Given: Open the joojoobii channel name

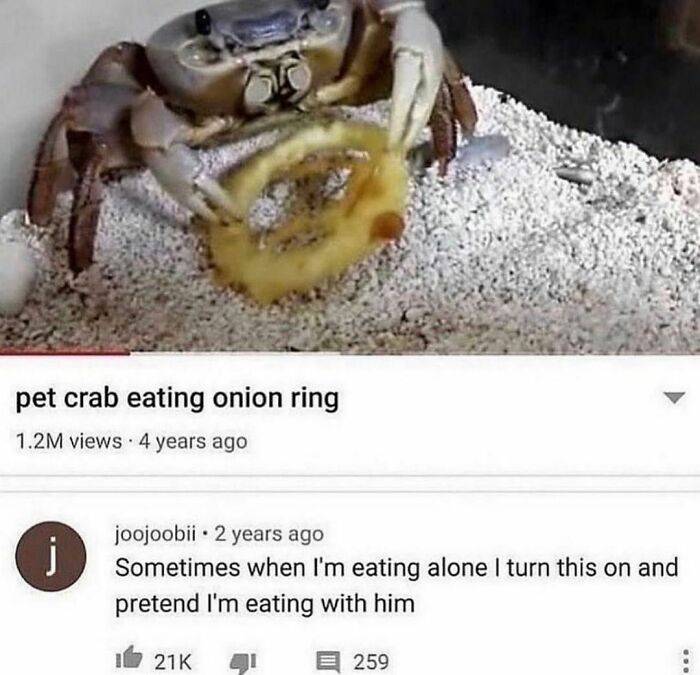Looking at the screenshot, I should pyautogui.click(x=156, y=533).
